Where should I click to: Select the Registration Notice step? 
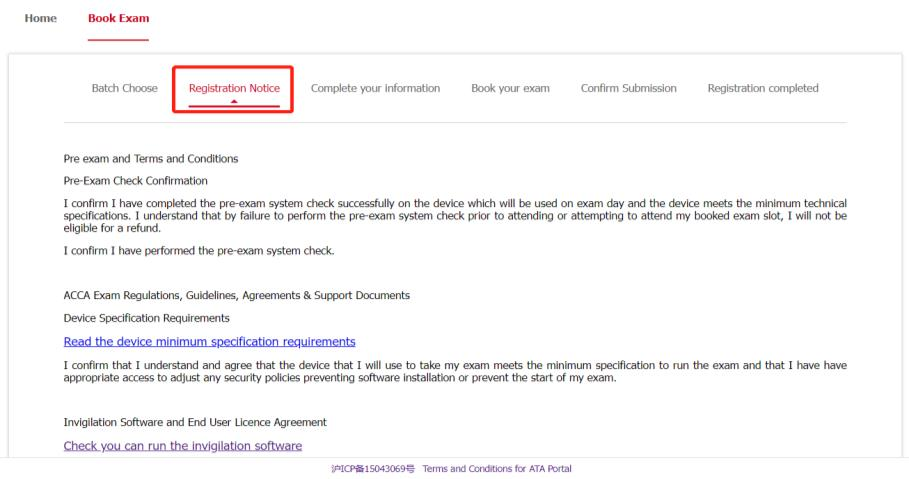click(234, 88)
